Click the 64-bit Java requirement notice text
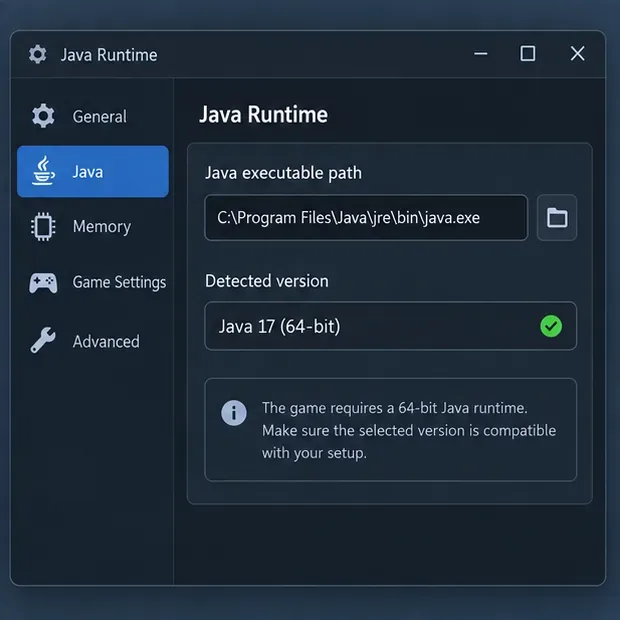This screenshot has height=620, width=620. tap(409, 430)
